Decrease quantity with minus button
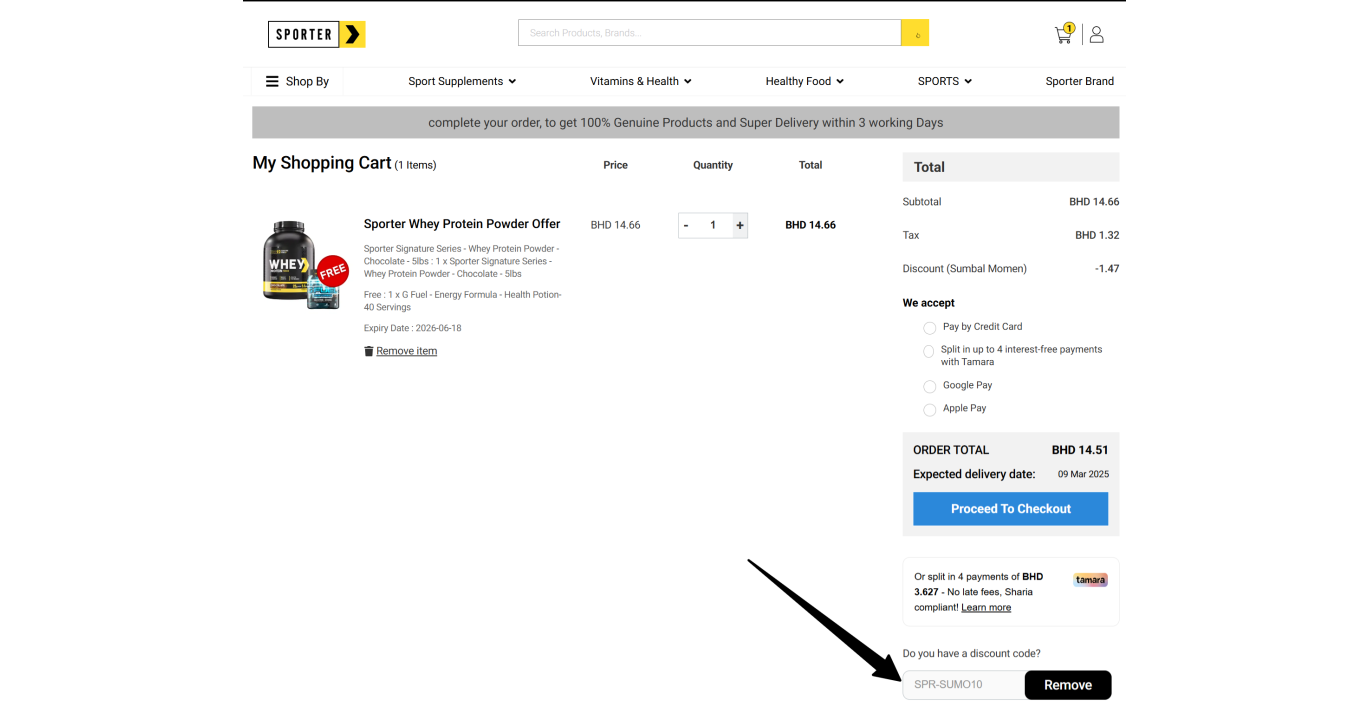This screenshot has width=1368, height=720. [x=686, y=225]
